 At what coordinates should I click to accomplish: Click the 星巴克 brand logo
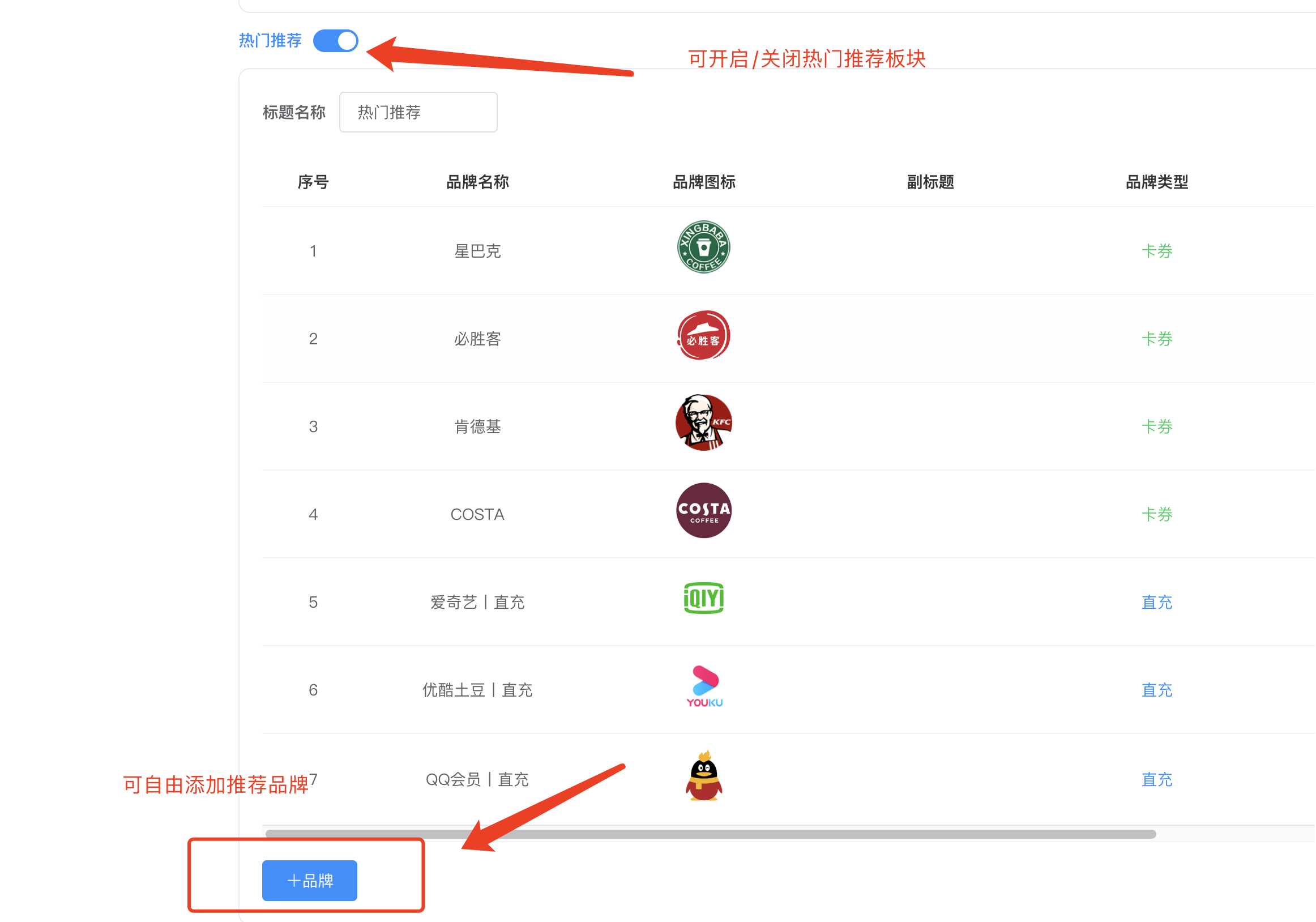click(x=703, y=247)
